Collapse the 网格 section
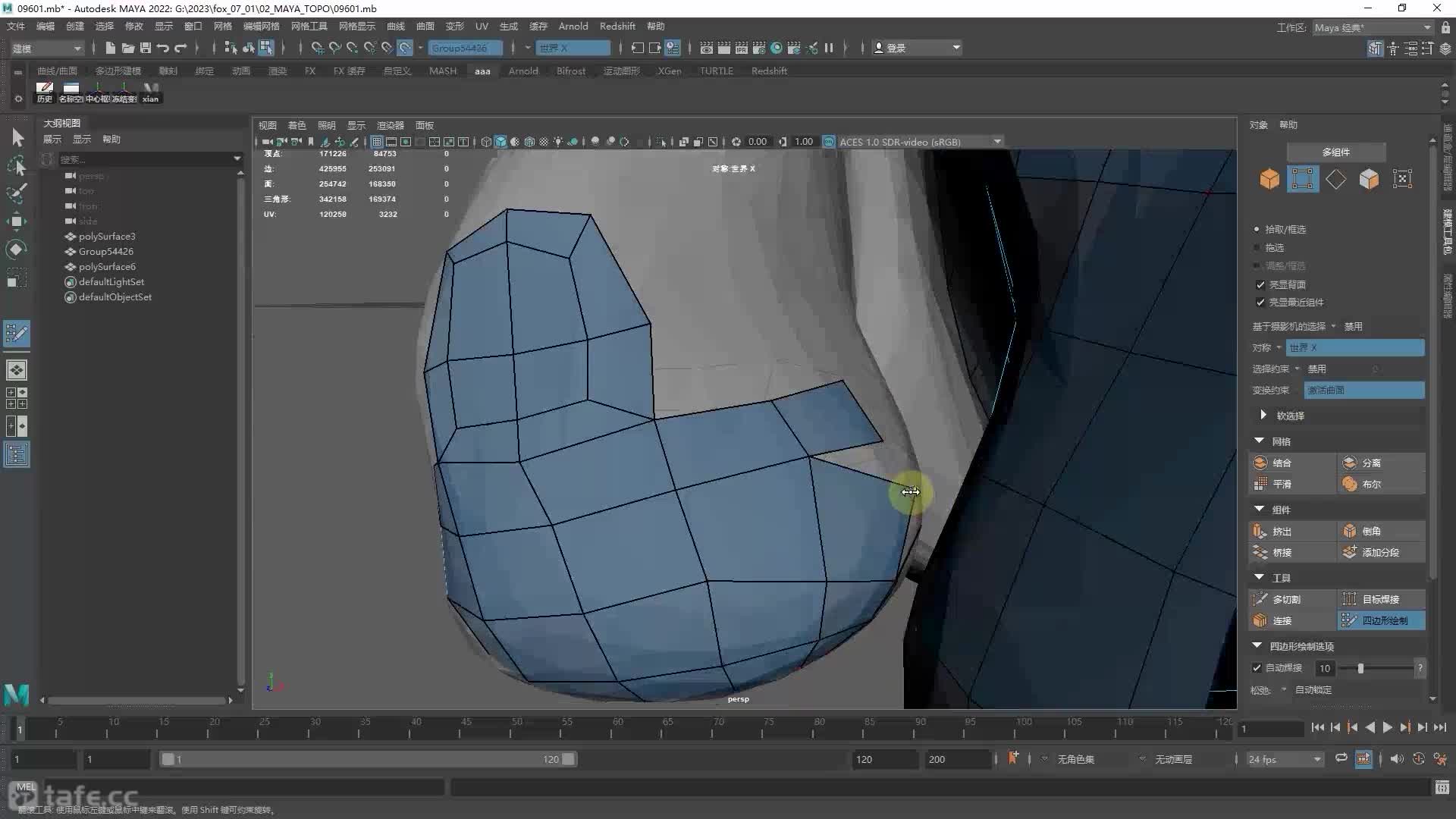Viewport: 1456px width, 819px height. tap(1260, 441)
